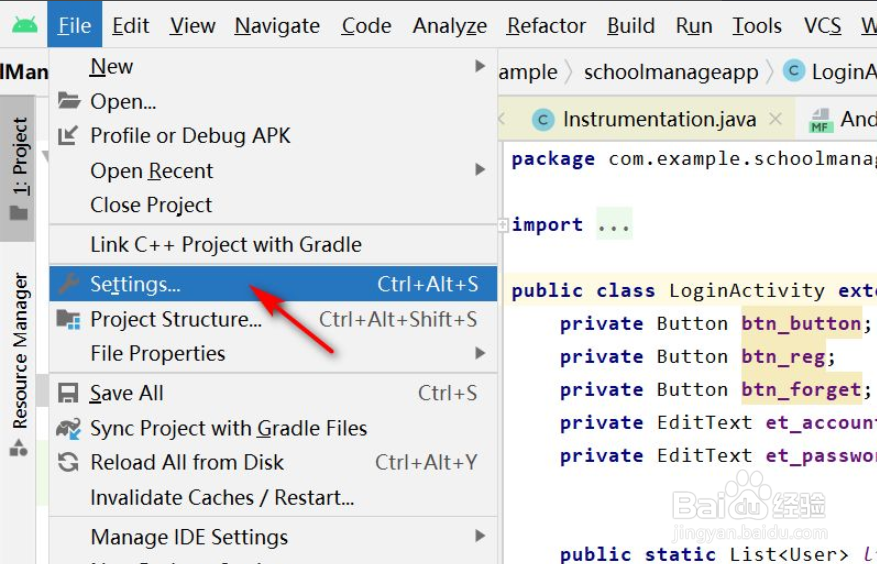Click the Settings wrench icon
The width and height of the screenshot is (877, 564).
[x=68, y=284]
